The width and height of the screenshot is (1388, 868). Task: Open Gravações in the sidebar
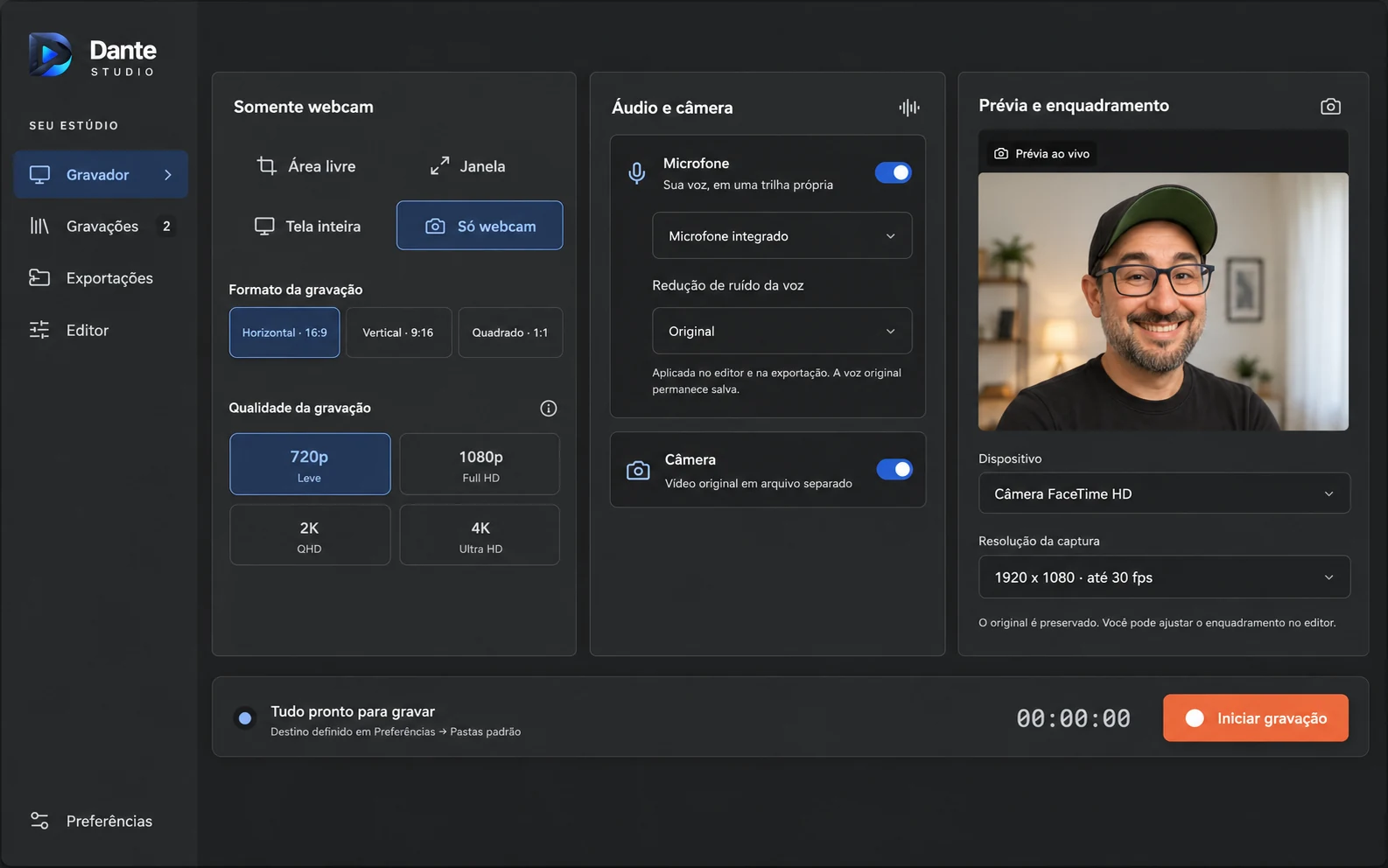coord(102,227)
